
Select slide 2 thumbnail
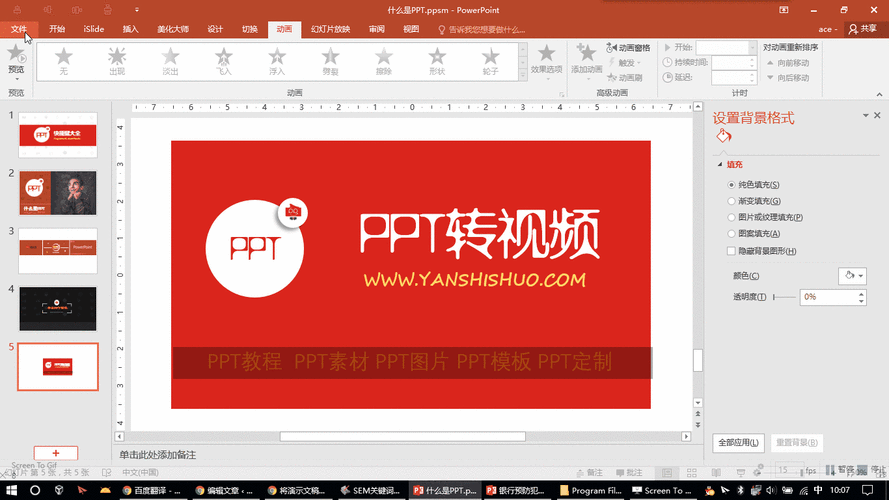[58, 193]
